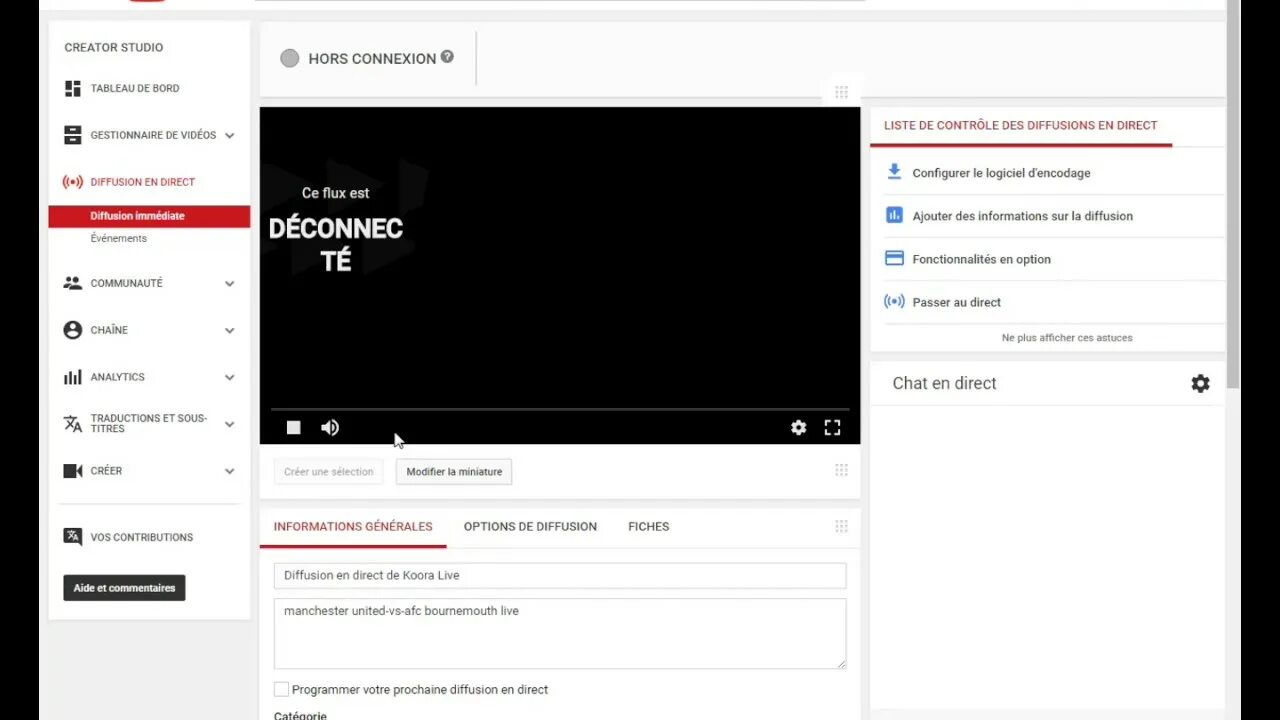Click the Liste de contrôle des diffusions header
Screen dimensions: 1280x720
click(1020, 125)
